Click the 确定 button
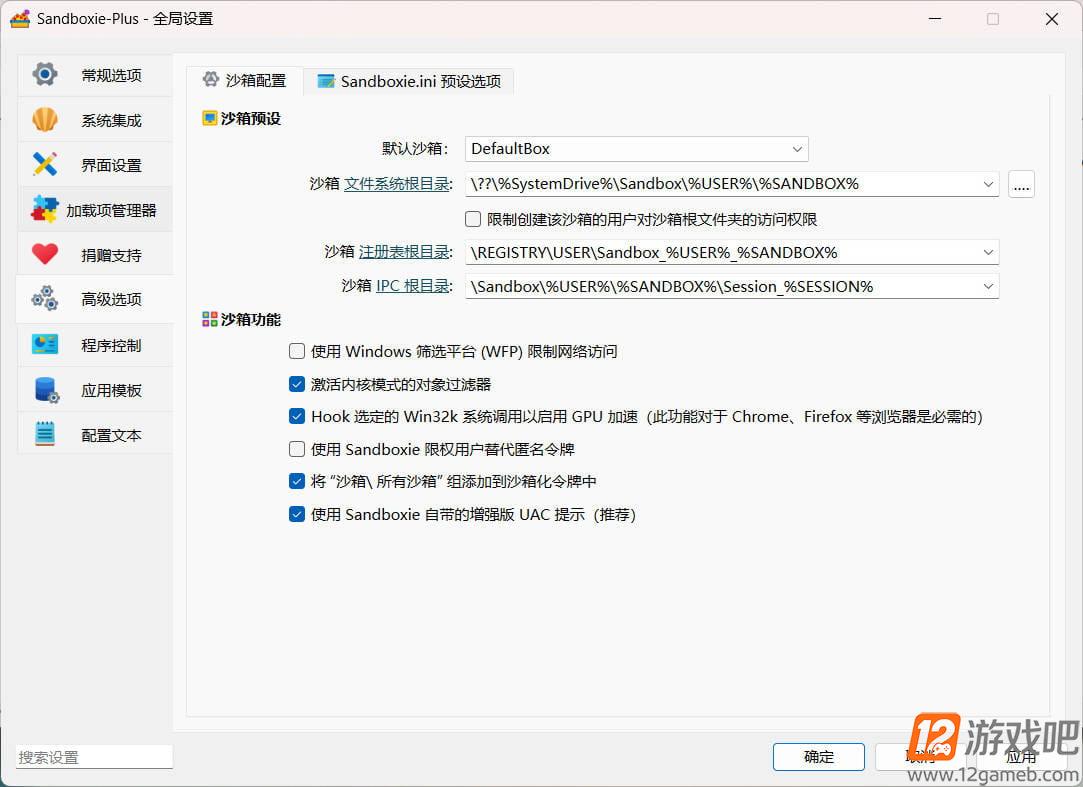 pos(818,757)
